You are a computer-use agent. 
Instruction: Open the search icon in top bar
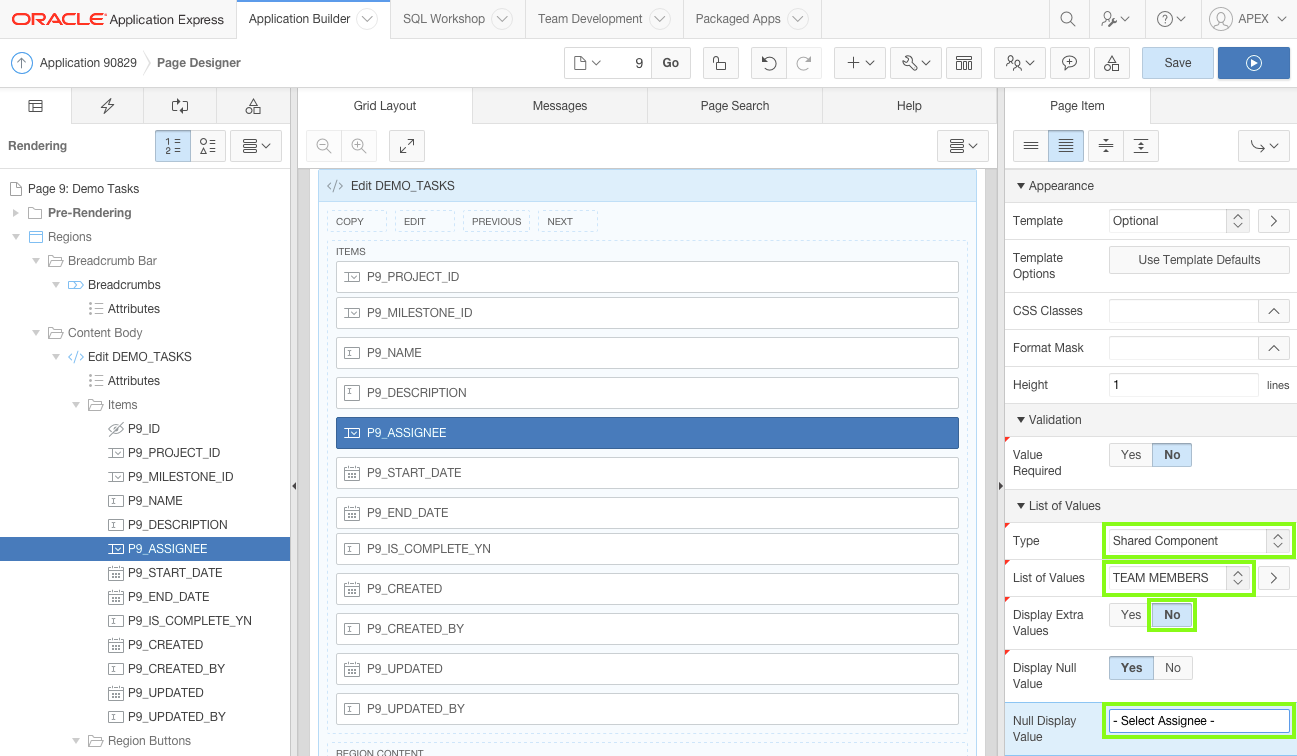1067,19
